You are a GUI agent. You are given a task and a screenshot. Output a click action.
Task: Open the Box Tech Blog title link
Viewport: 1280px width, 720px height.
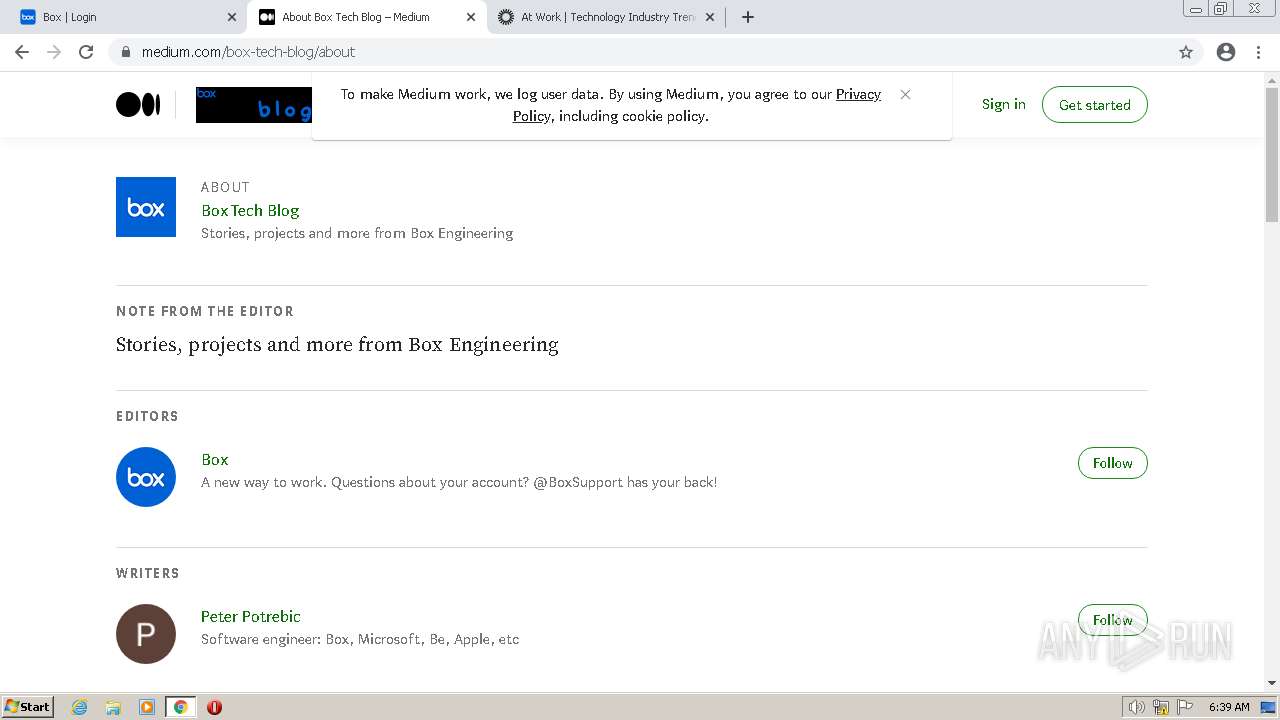click(250, 210)
